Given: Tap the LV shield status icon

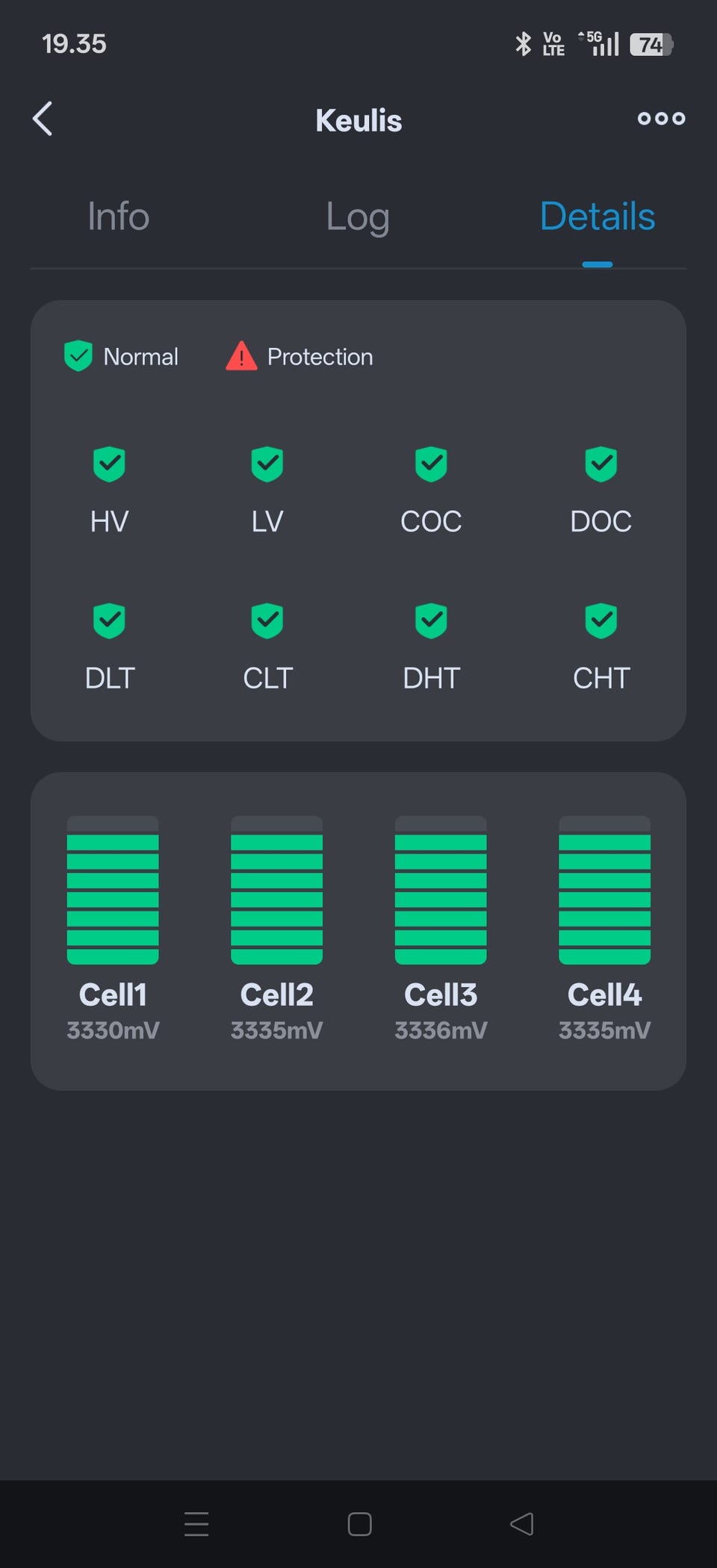Looking at the screenshot, I should [267, 464].
